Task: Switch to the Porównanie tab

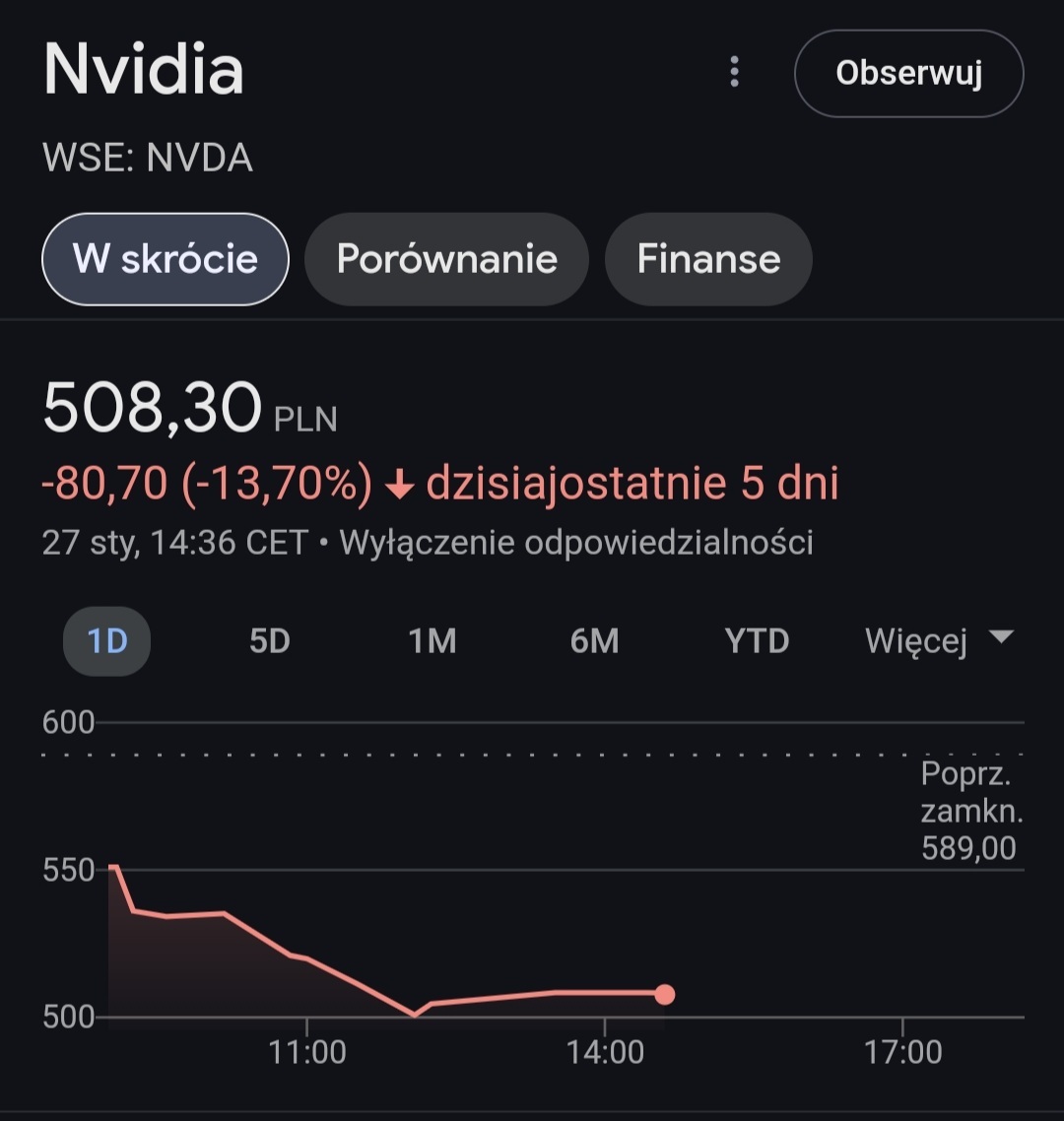Action: (446, 259)
